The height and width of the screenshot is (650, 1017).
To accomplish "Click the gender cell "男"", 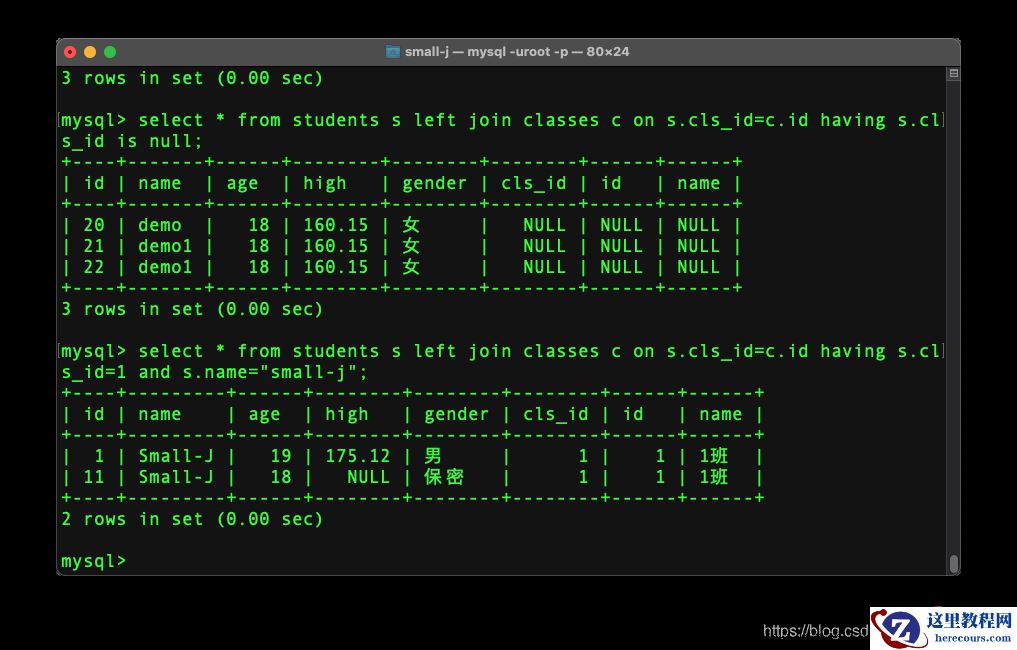I will [x=433, y=456].
